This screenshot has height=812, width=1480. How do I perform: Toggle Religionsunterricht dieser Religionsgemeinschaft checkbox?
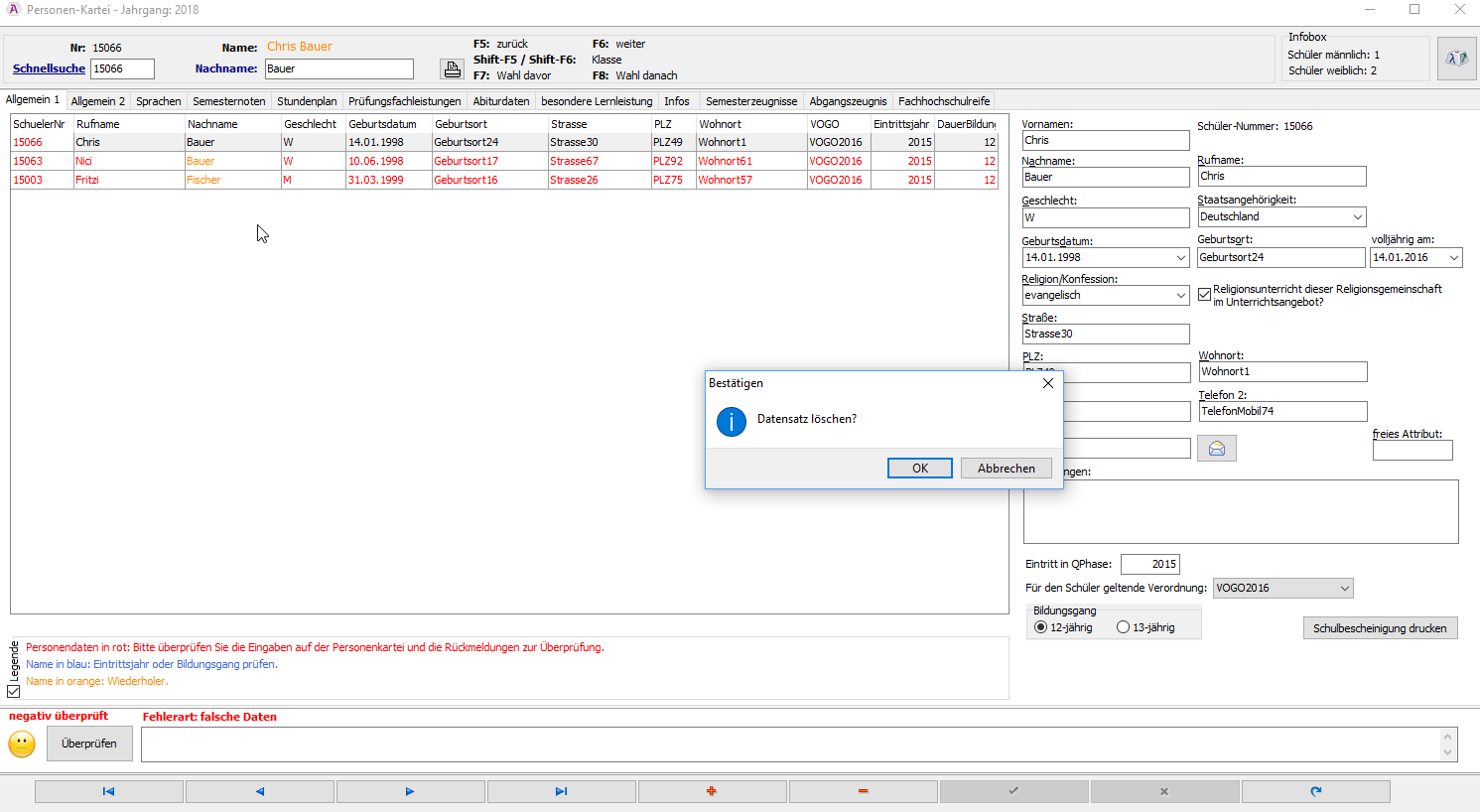[x=1204, y=295]
